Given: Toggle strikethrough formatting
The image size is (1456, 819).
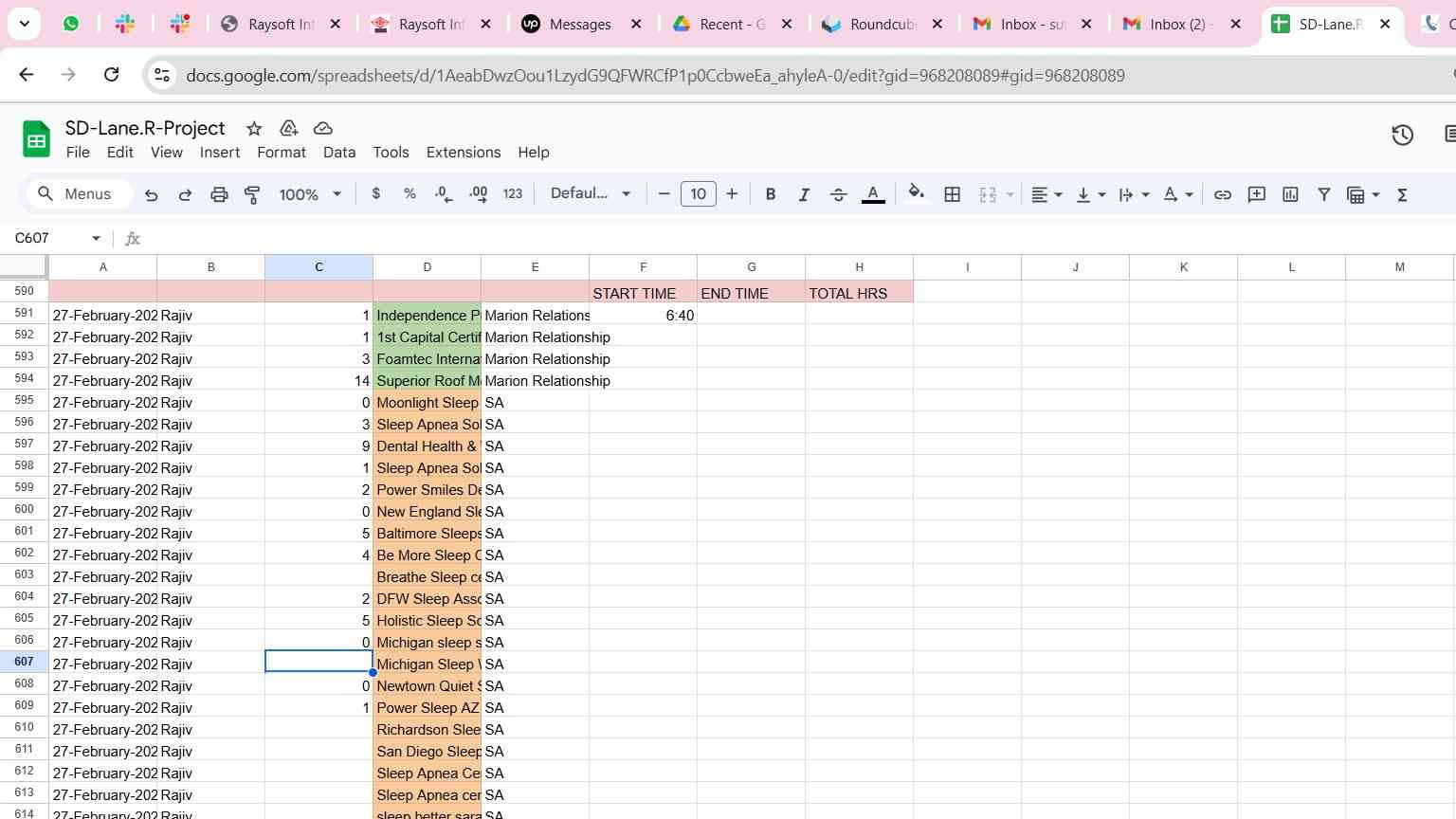Looking at the screenshot, I should 838,194.
